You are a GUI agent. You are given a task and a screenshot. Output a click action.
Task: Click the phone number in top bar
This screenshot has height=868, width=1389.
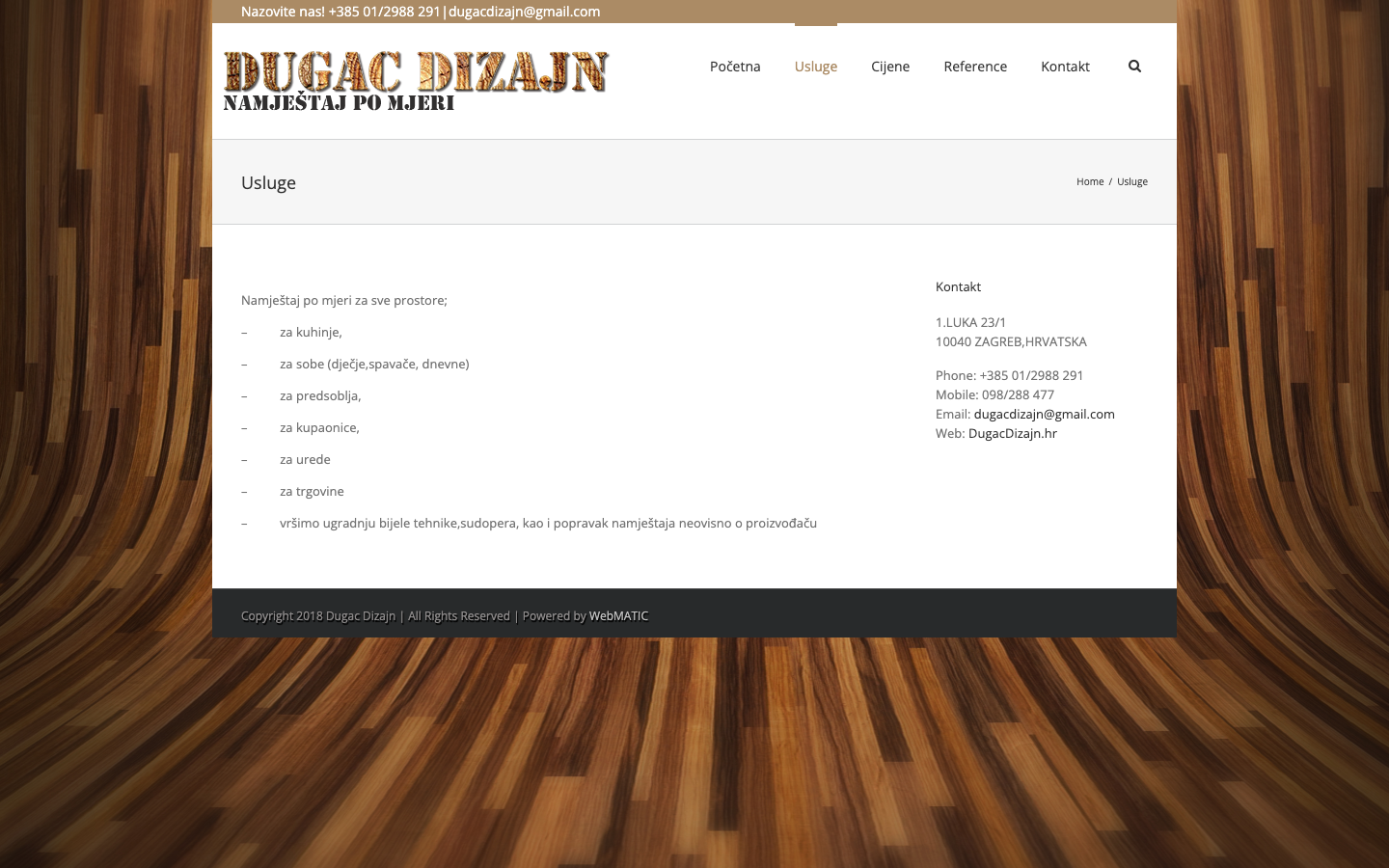[384, 12]
